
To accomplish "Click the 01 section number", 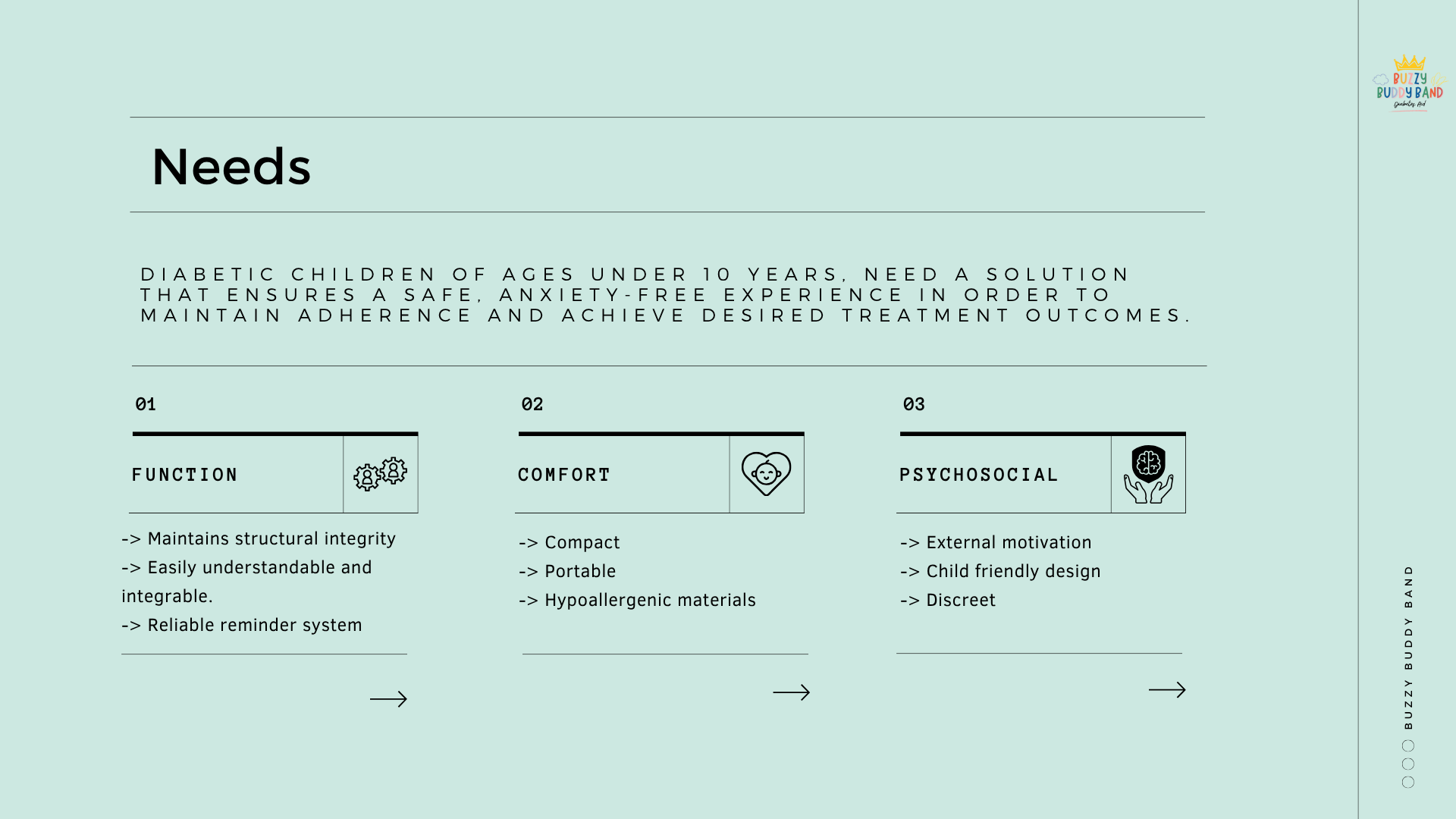I will pos(146,404).
